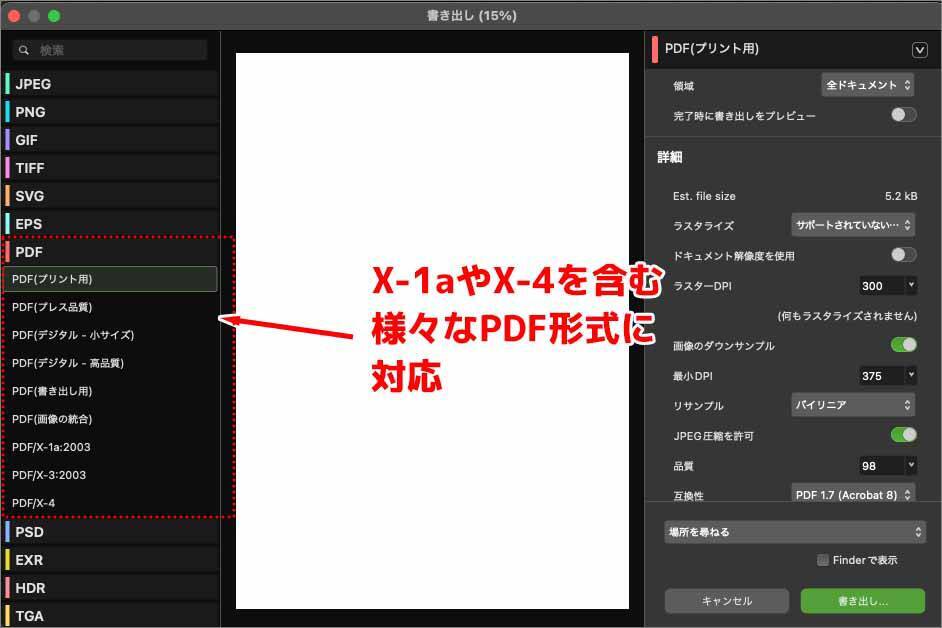Enable 完了時に書き出しをプレビュー
Image resolution: width=942 pixels, height=628 pixels.
[901, 116]
